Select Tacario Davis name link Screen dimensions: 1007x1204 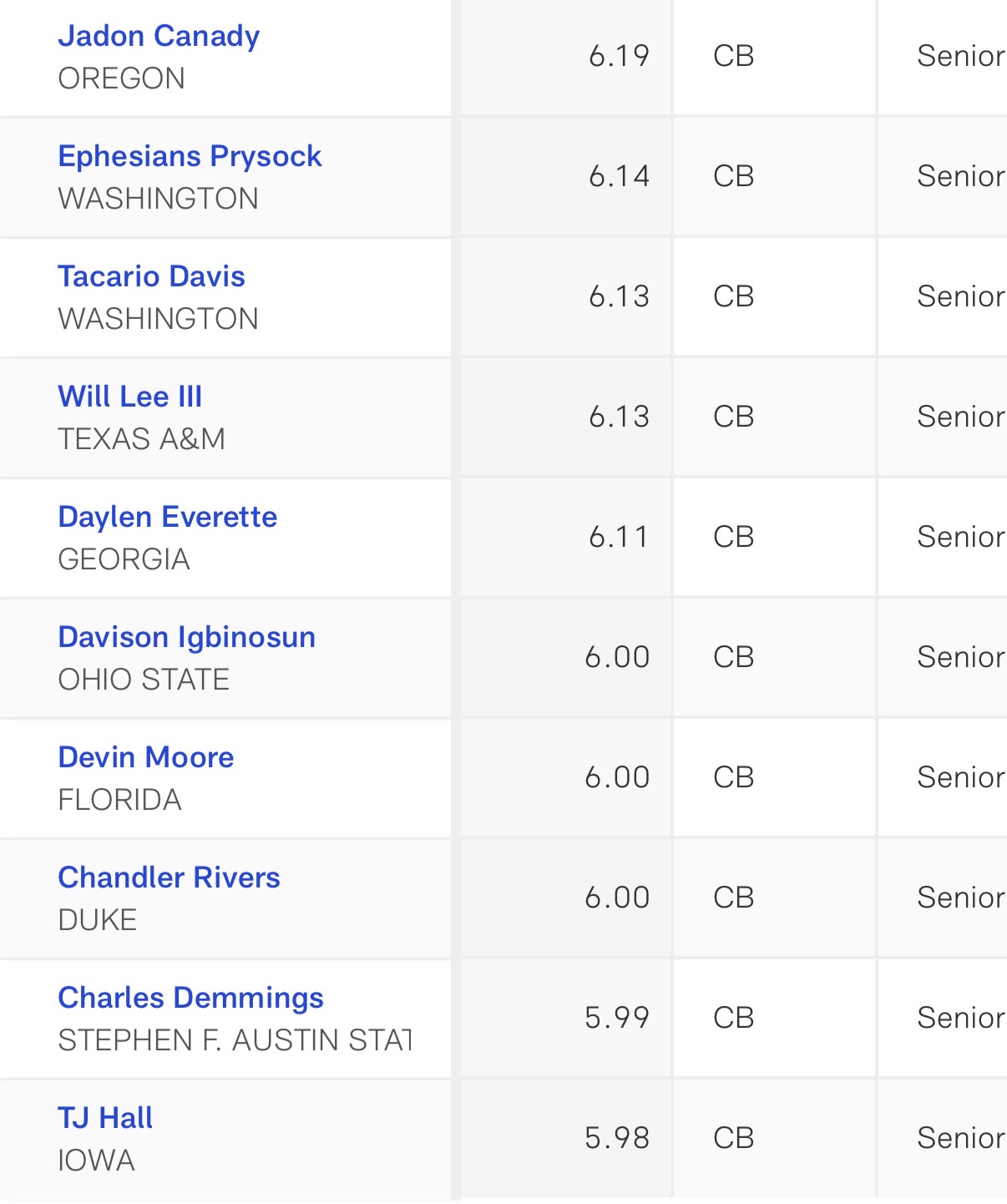[151, 276]
